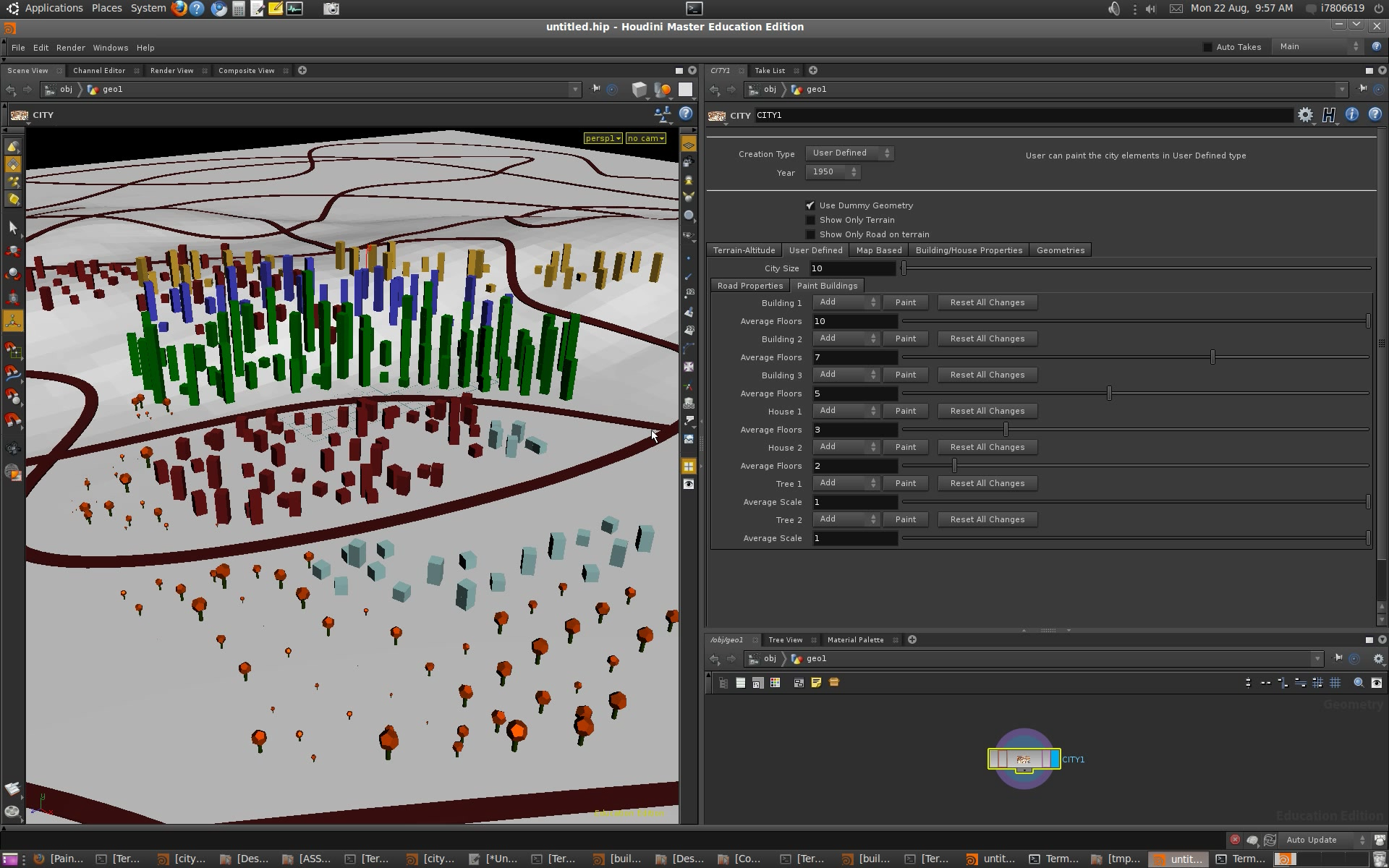
Task: Select the arrow select tool in left toolbar
Action: click(13, 228)
